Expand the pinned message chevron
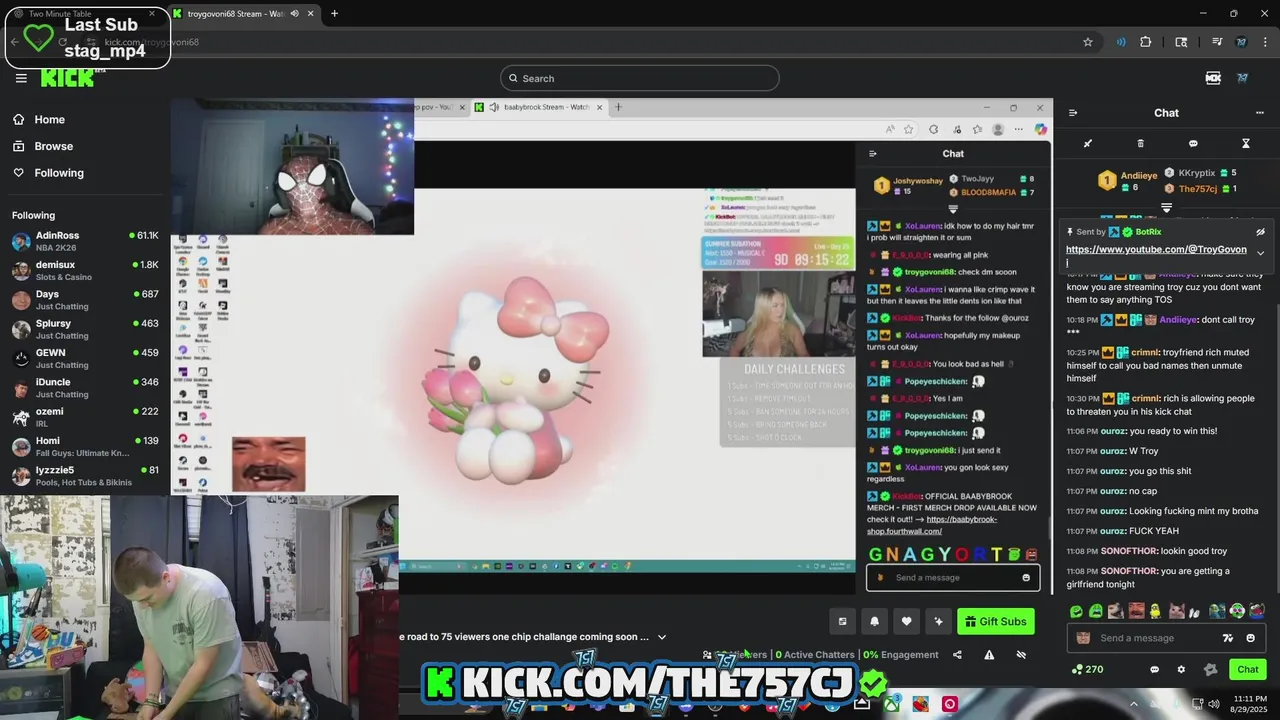The image size is (1280, 720). point(1260,253)
